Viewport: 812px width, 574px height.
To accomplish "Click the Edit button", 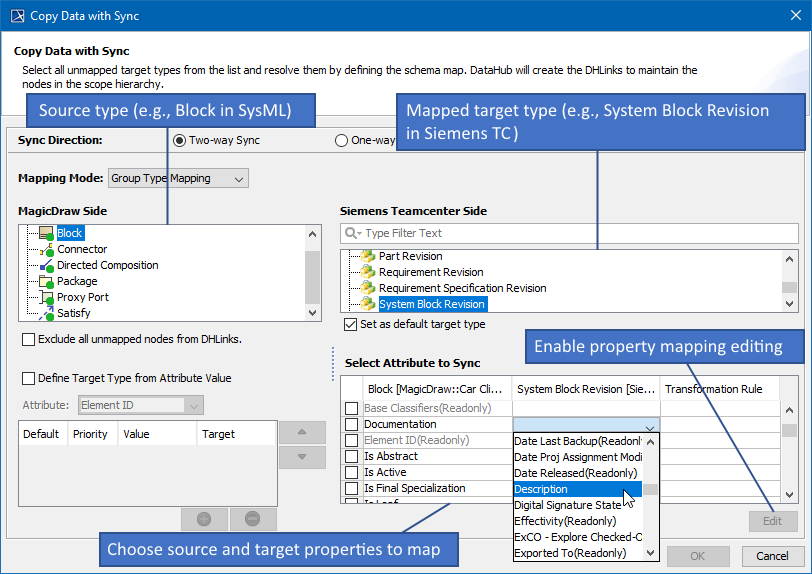I will pos(773,521).
